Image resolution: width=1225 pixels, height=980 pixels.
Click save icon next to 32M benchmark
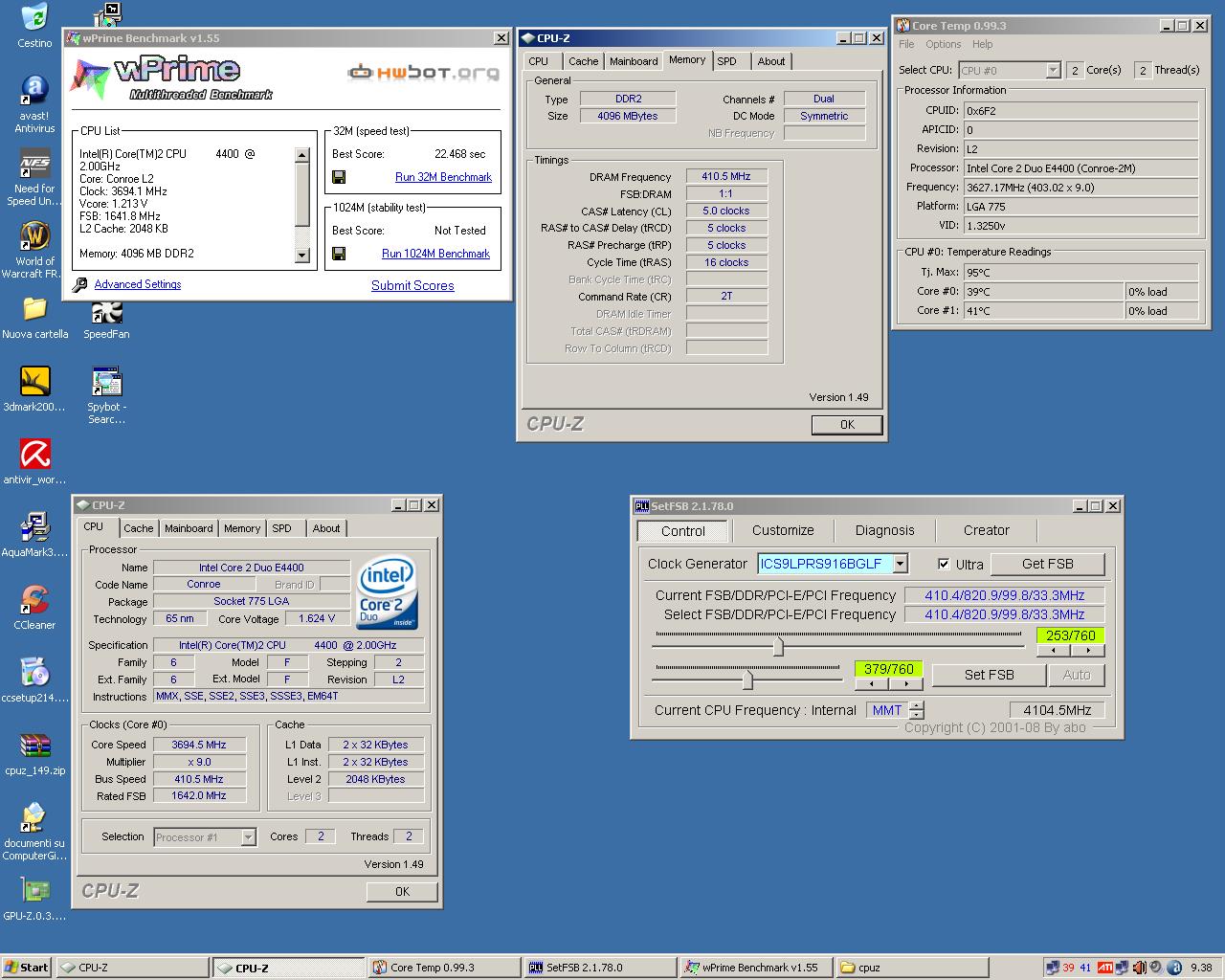[339, 177]
